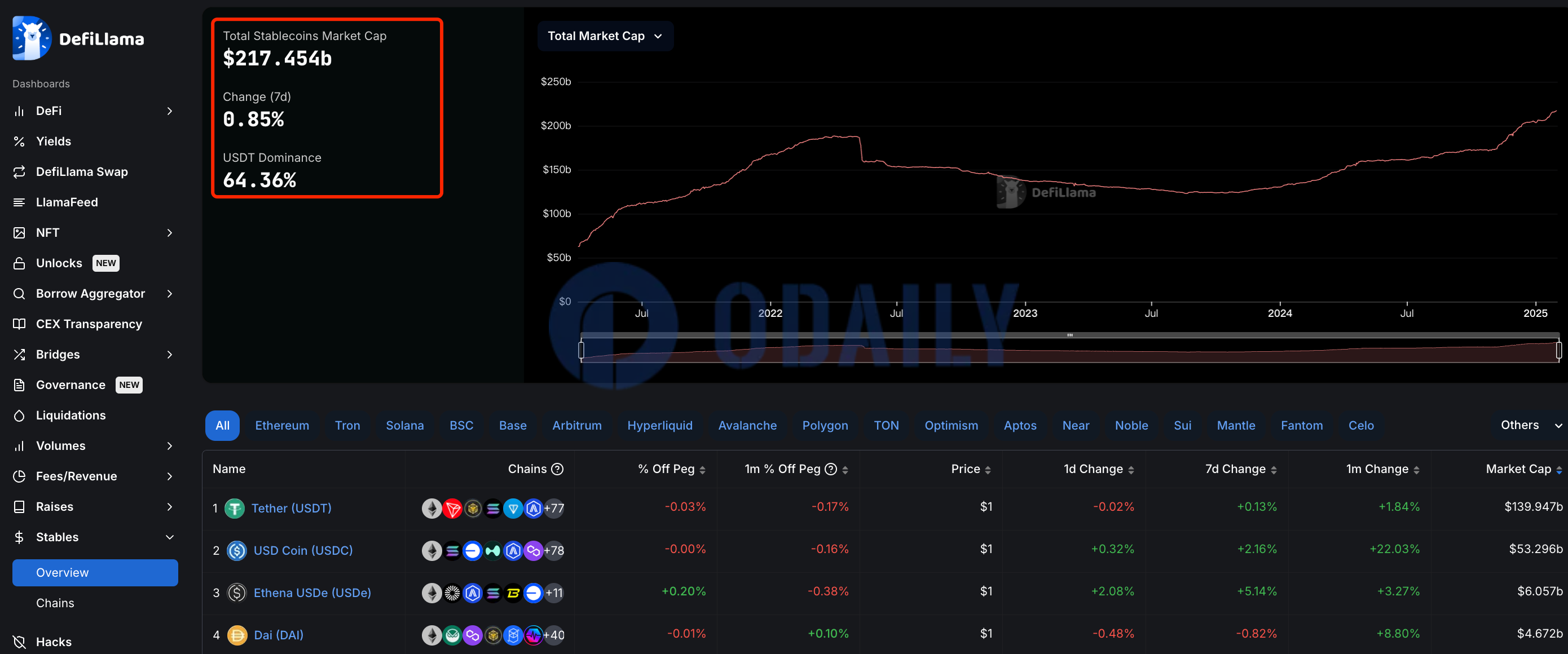1568x654 pixels.
Task: Collapse the Stables sidebar section
Action: point(170,537)
